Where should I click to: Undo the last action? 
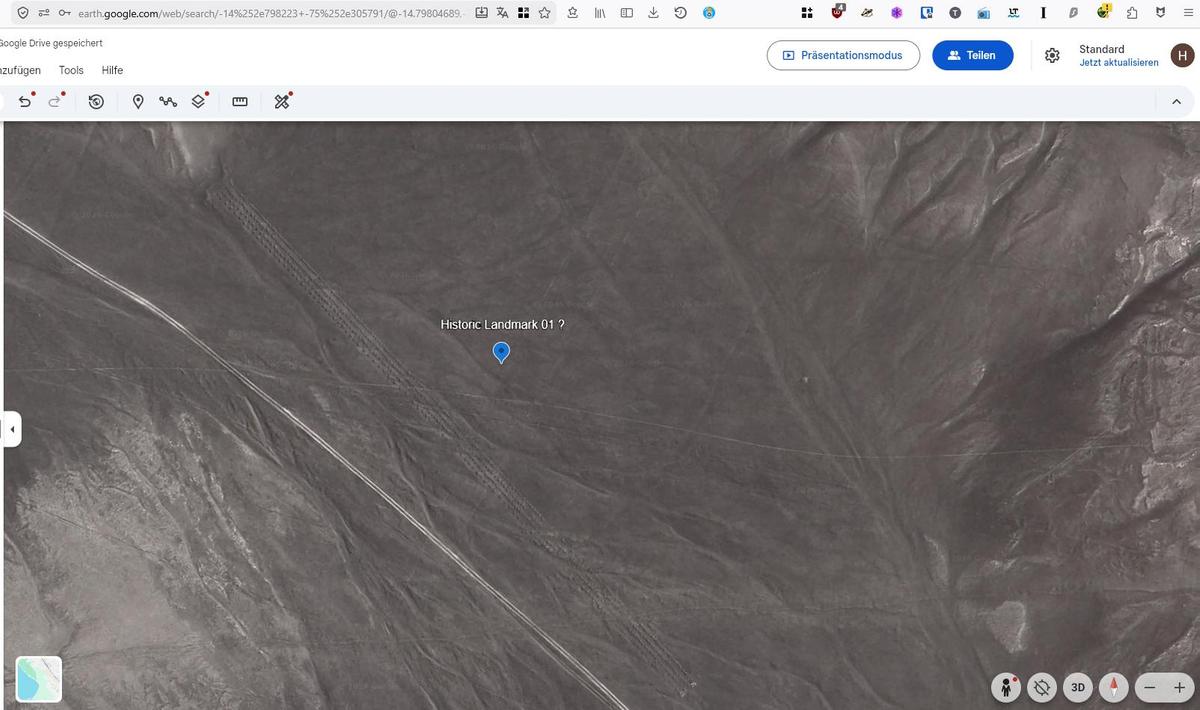25,101
